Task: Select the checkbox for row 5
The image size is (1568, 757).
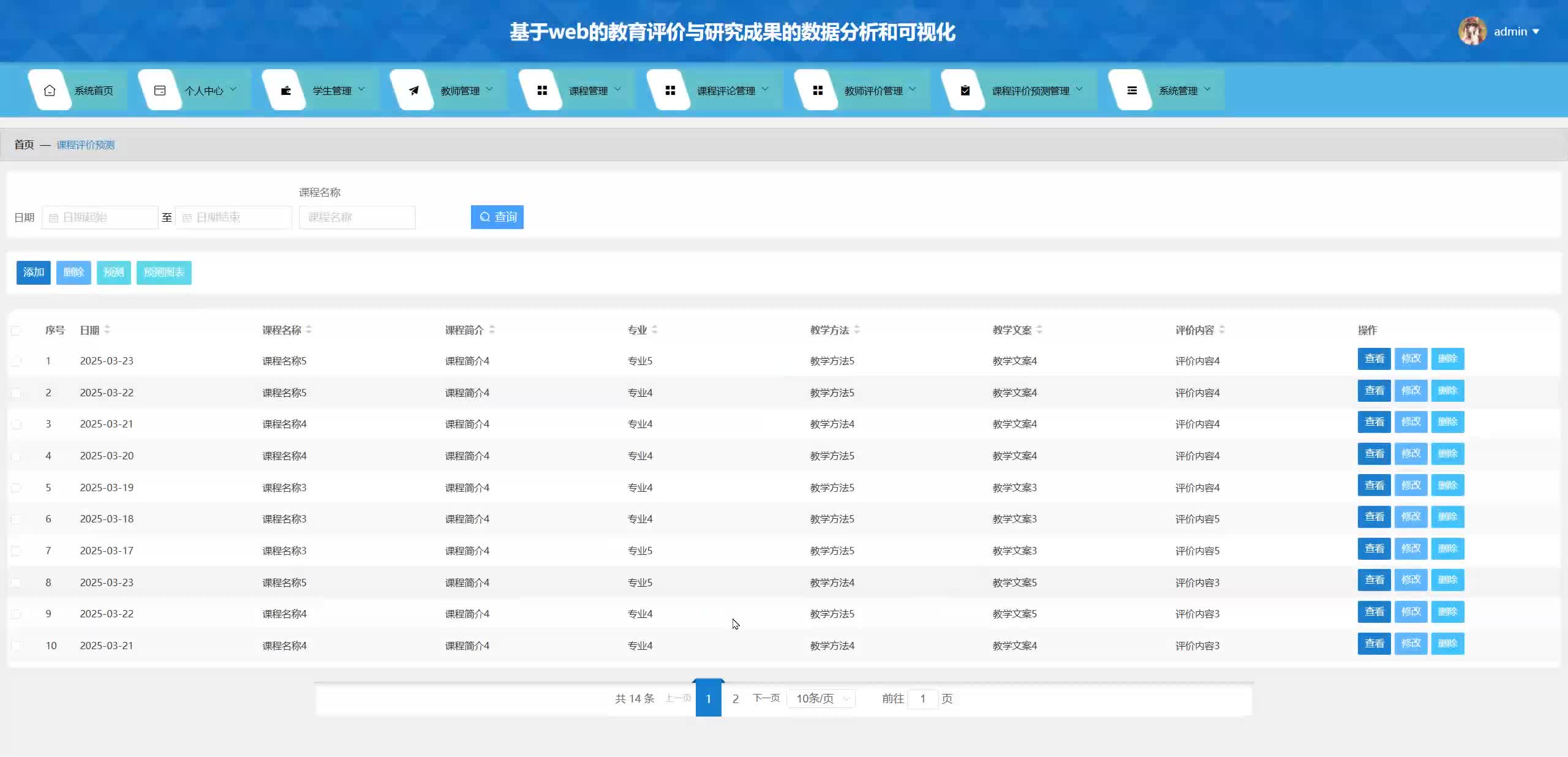Action: tap(16, 488)
